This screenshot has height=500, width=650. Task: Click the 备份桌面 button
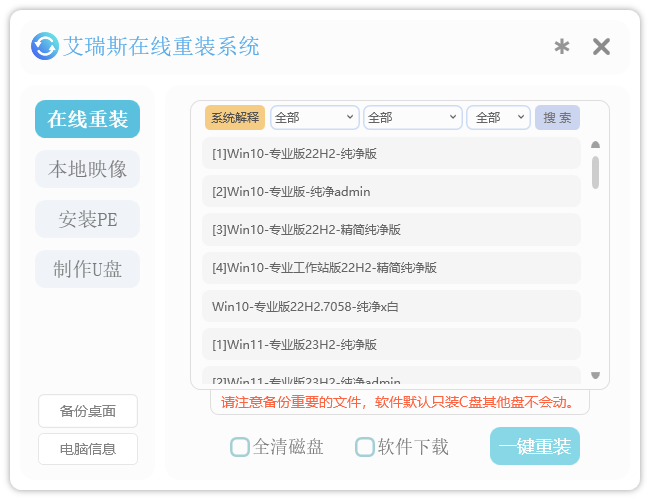(x=88, y=411)
